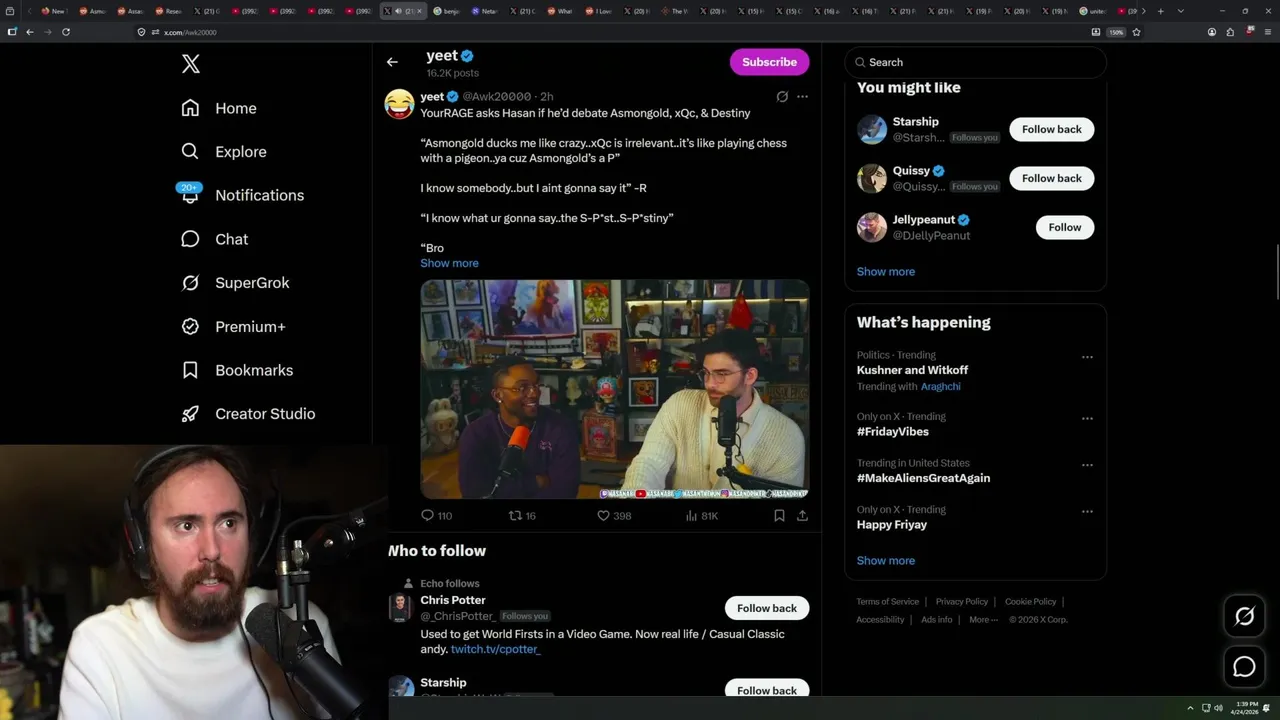Show more in What's happening
Image resolution: width=1280 pixels, height=720 pixels.
point(885,561)
